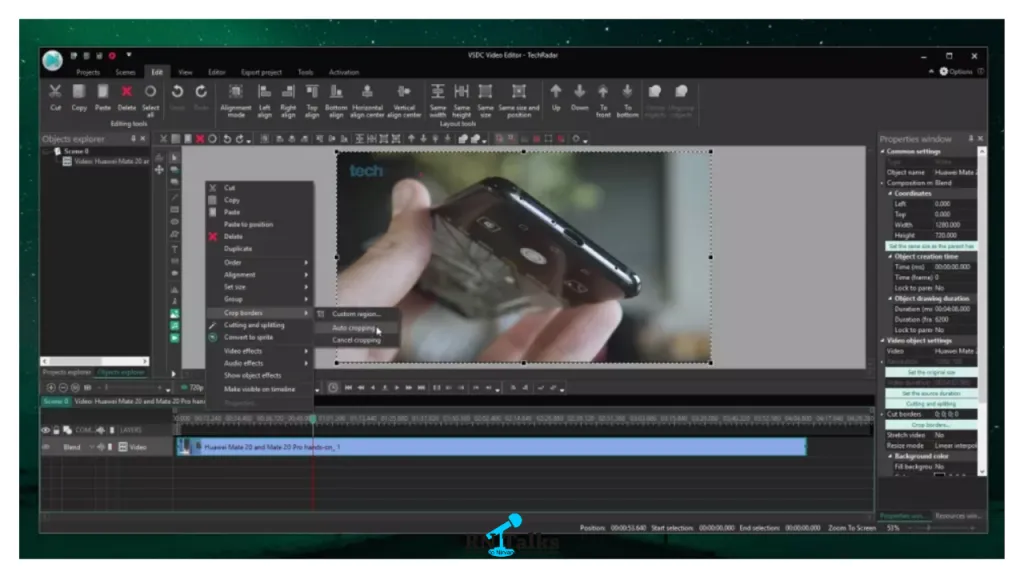Click the green timeline playhead marker

point(313,419)
